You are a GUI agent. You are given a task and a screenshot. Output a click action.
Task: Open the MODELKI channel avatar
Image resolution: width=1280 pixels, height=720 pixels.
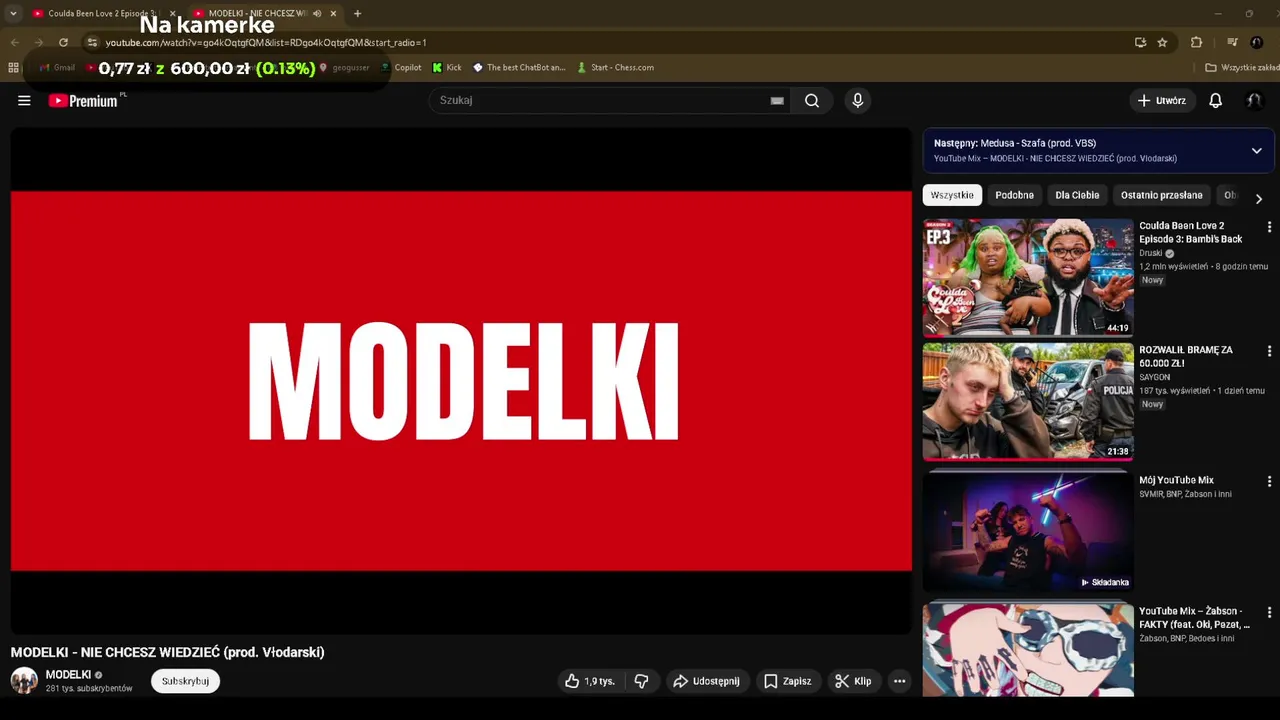click(x=24, y=681)
